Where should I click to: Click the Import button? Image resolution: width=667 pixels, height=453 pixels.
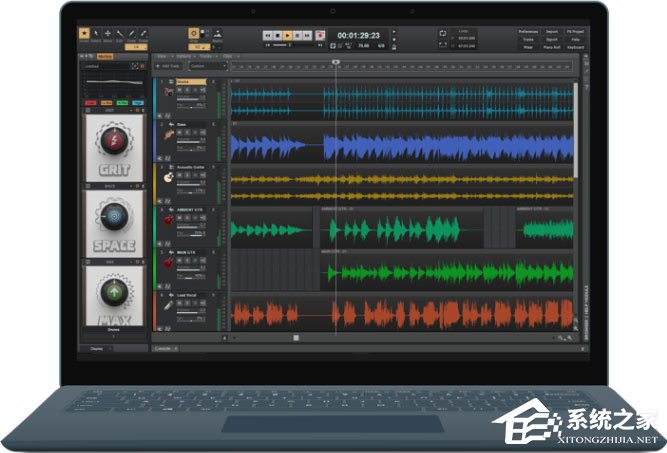552,32
